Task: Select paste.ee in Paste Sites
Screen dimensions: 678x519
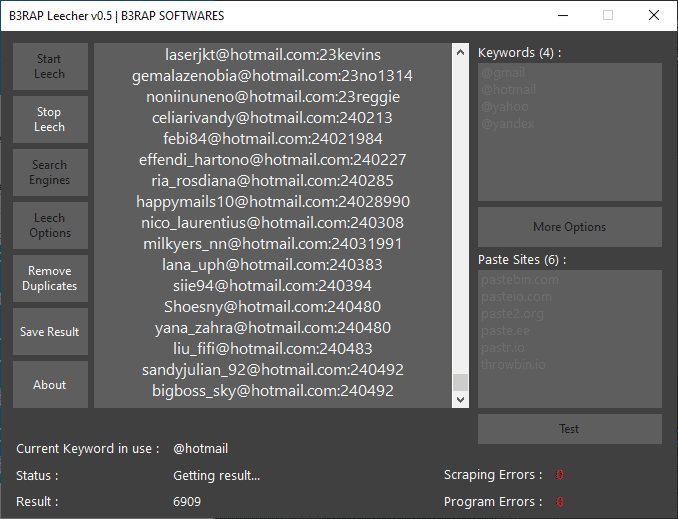Action: coord(505,331)
